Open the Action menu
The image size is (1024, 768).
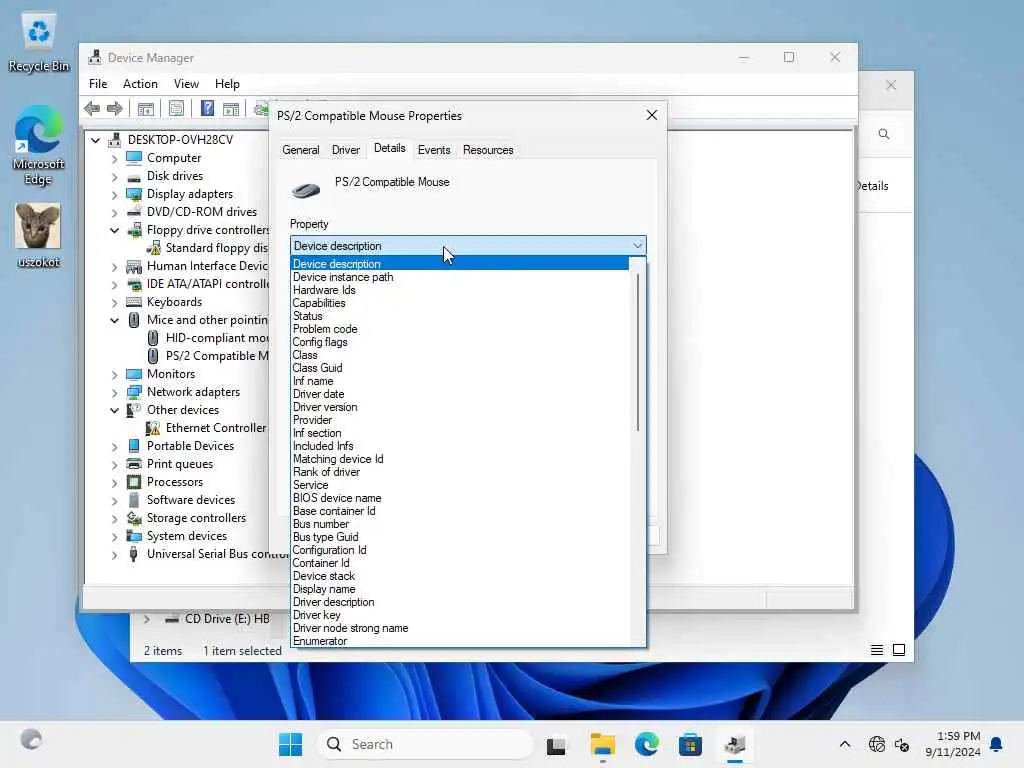coord(140,84)
